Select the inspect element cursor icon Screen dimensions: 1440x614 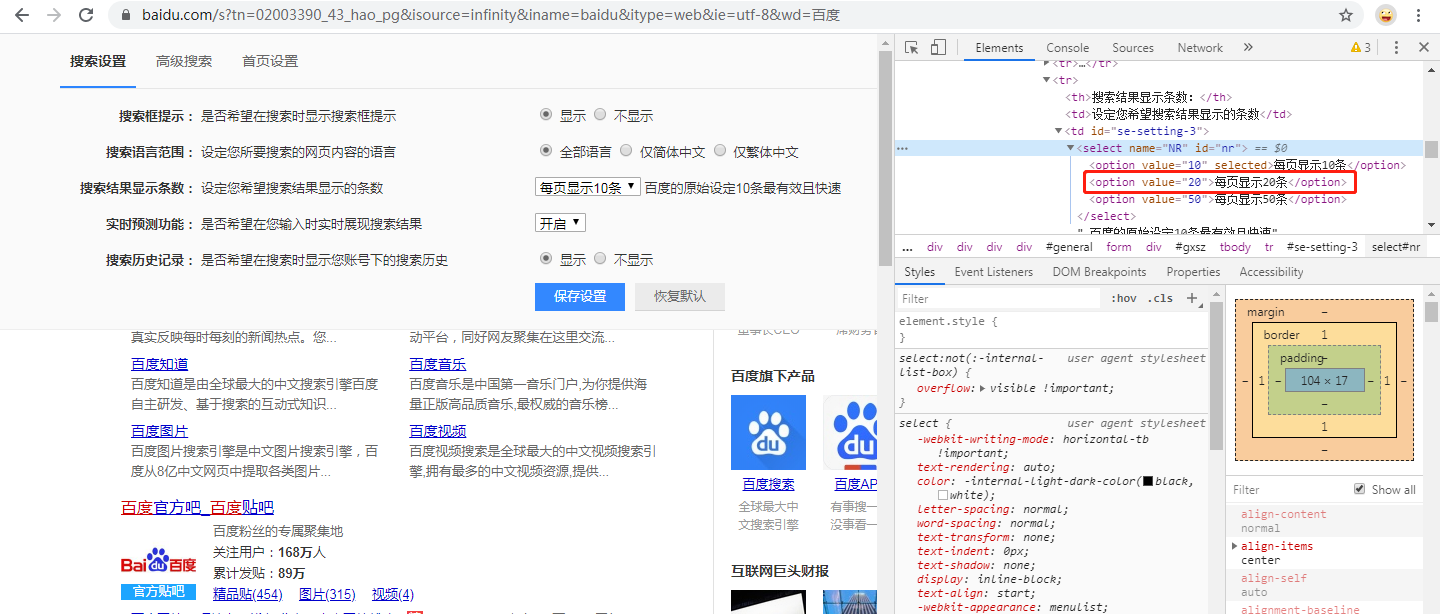pyautogui.click(x=911, y=47)
